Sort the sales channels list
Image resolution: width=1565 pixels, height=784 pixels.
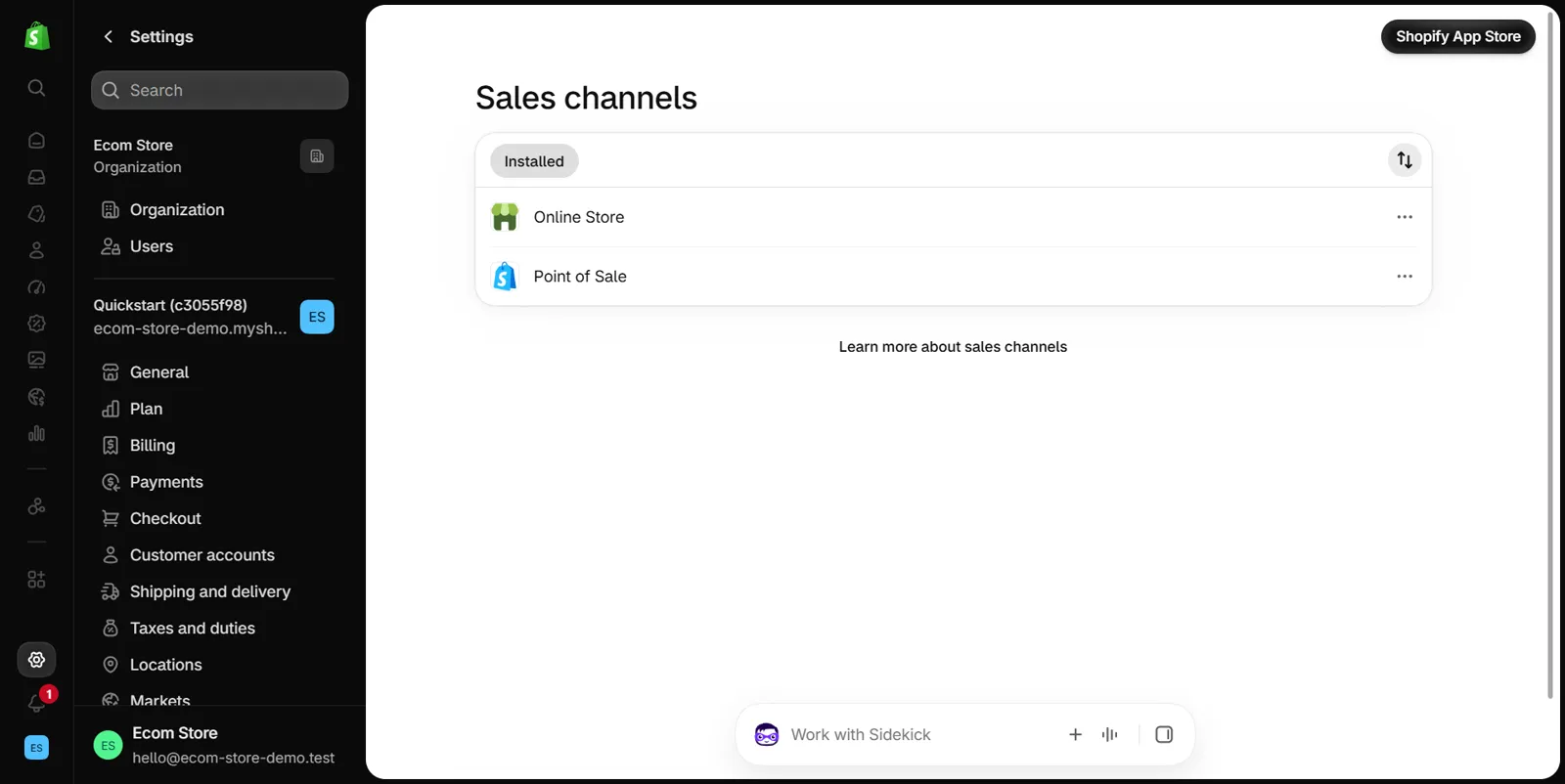coord(1405,160)
